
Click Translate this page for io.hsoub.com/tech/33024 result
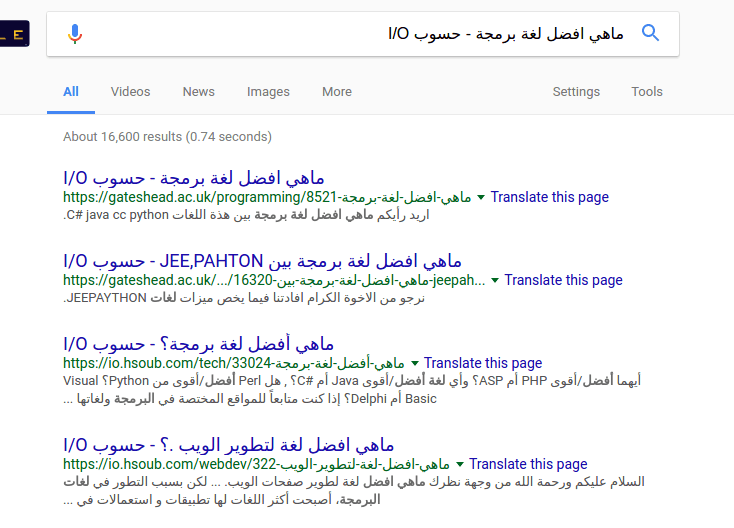483,363
